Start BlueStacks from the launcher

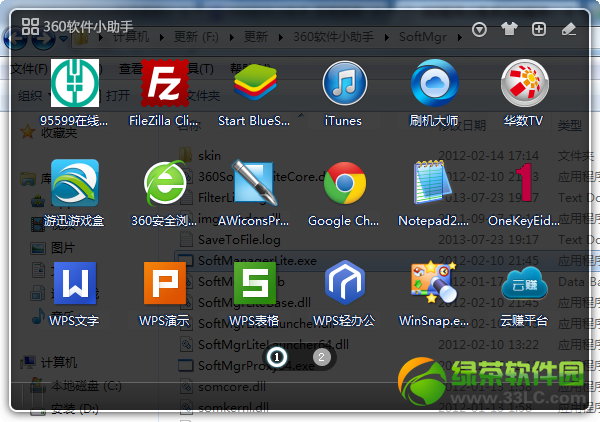(255, 82)
